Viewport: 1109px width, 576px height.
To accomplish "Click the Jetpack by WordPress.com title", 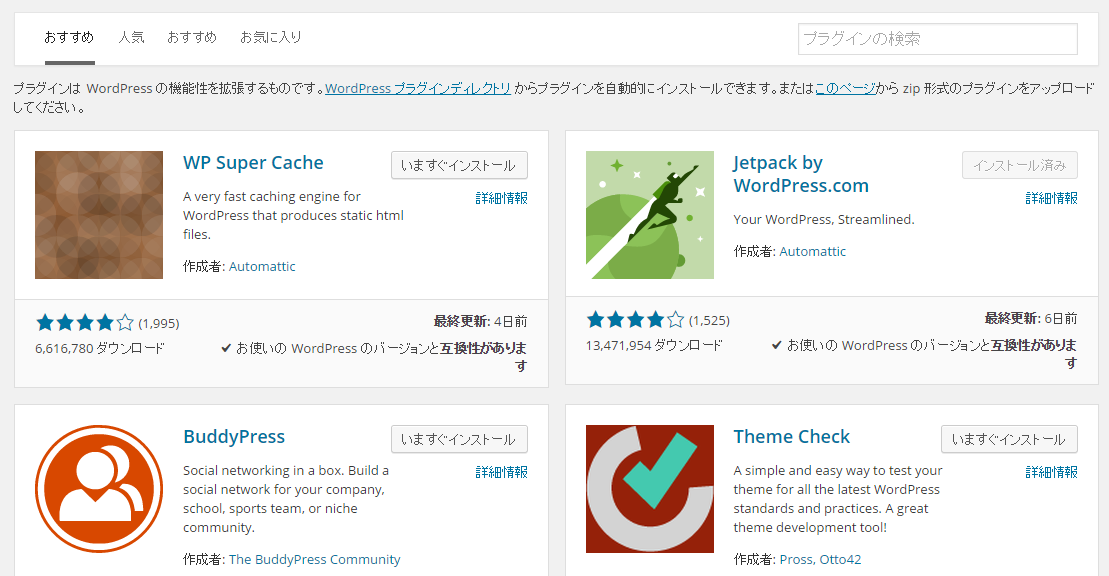I will 800,174.
